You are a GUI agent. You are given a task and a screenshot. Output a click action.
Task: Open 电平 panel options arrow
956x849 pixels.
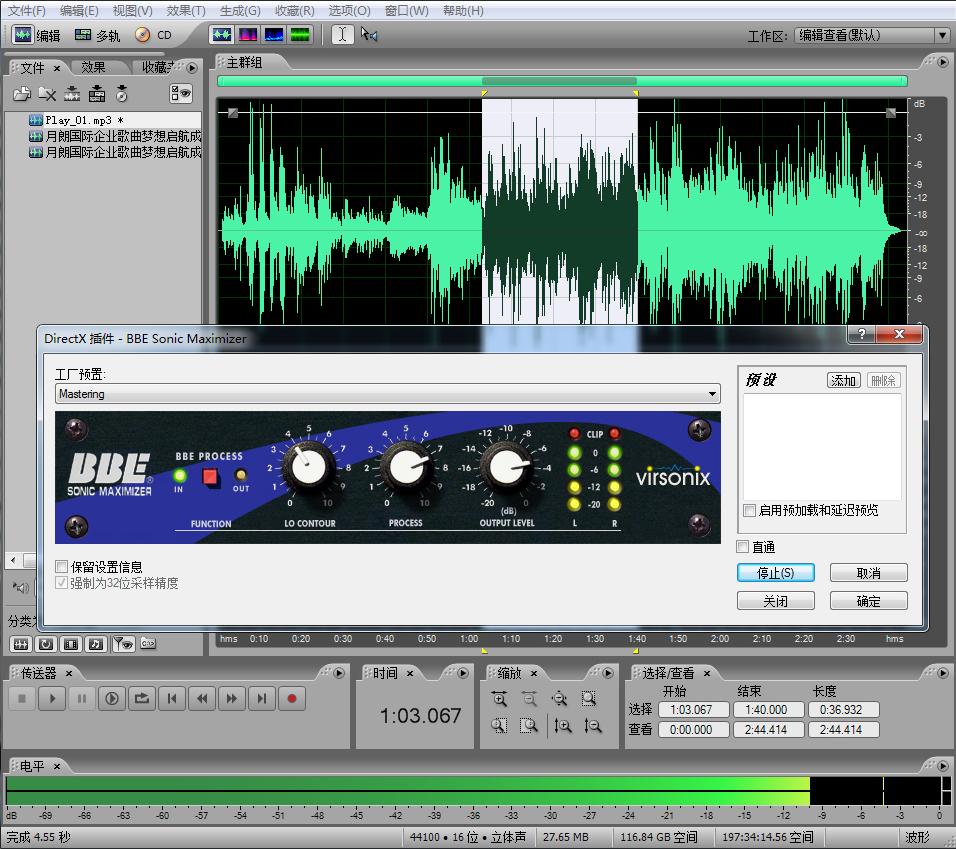[x=943, y=766]
